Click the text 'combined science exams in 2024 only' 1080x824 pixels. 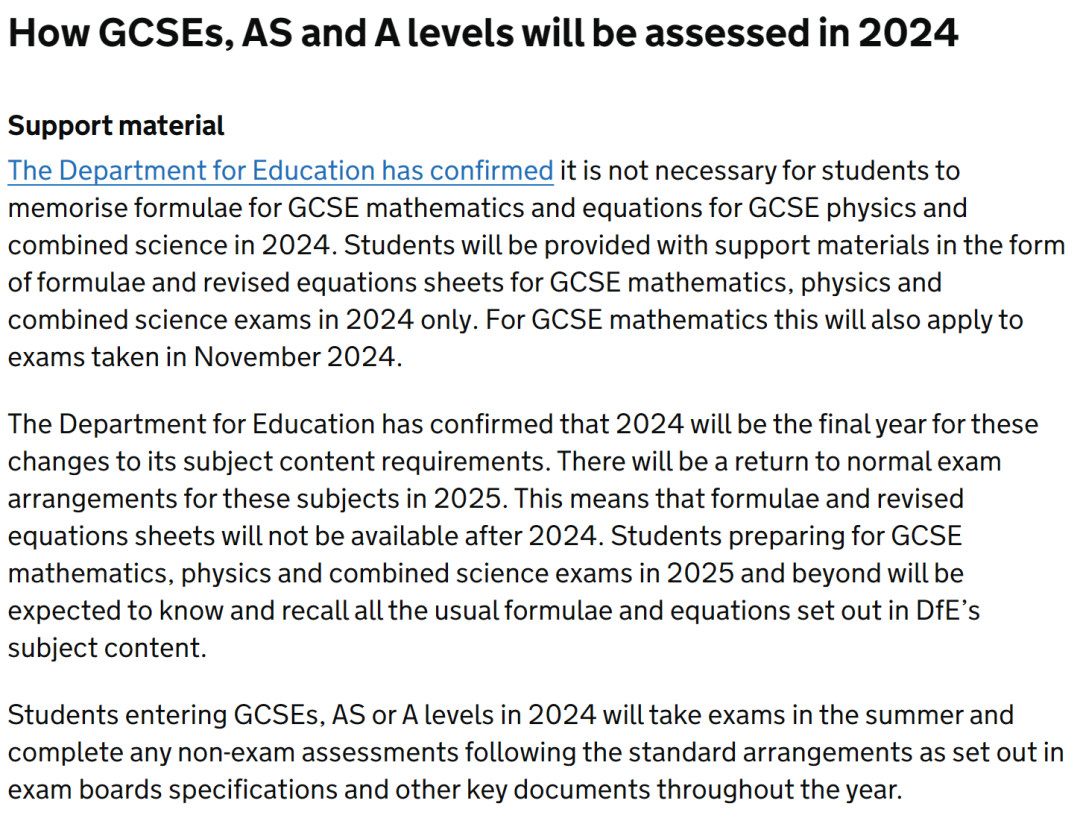242,320
